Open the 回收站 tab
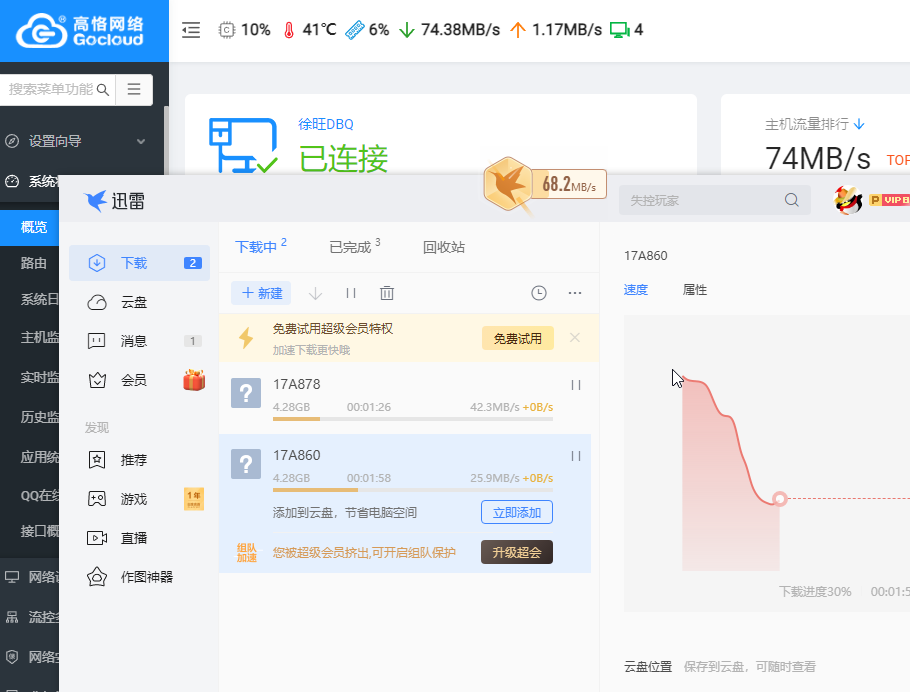 pos(444,247)
